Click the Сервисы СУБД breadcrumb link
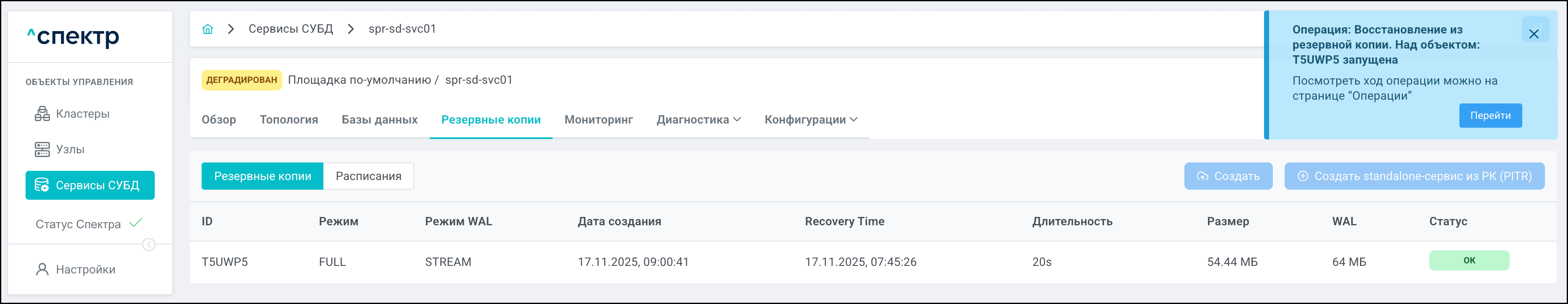 tap(291, 29)
